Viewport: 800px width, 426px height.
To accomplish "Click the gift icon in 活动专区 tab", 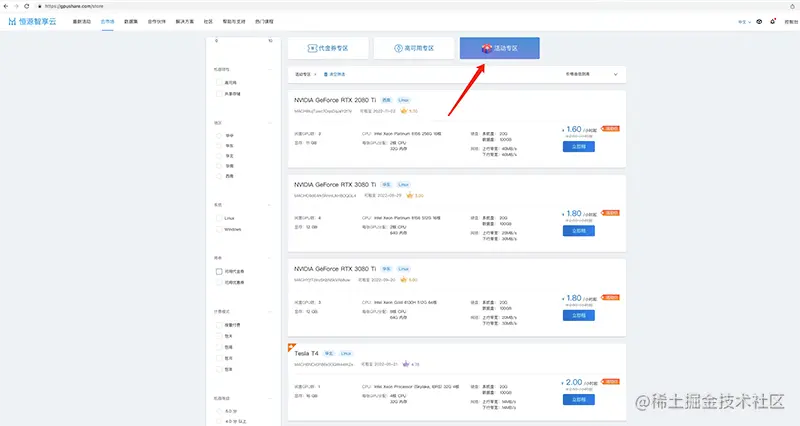I will click(487, 48).
